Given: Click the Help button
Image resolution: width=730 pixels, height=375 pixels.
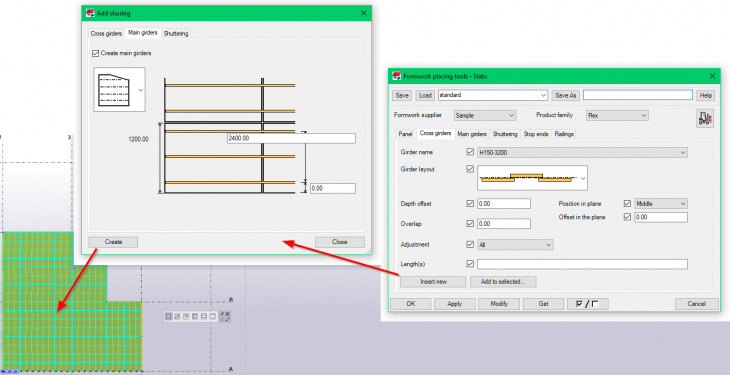Looking at the screenshot, I should coord(706,95).
